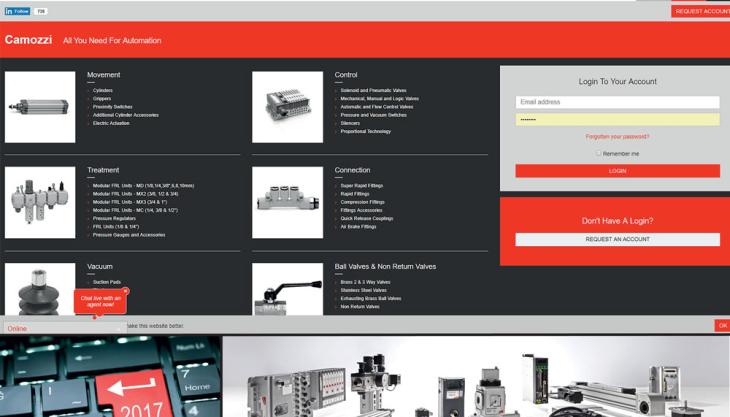Open Solenoid and Pneumatic Valves
Screen dimensions: 730x417
coord(373,90)
